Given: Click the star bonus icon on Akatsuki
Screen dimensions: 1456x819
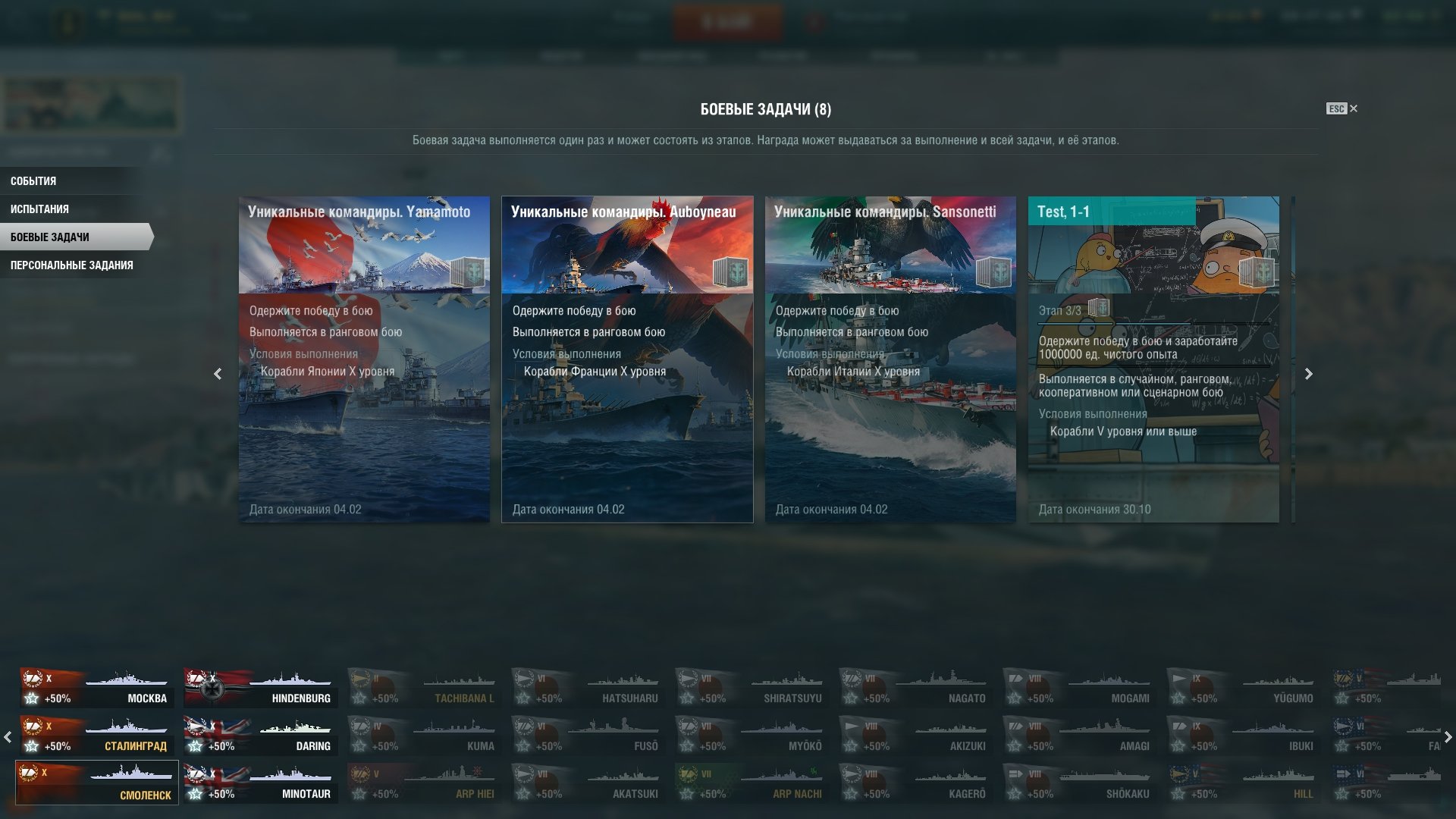Looking at the screenshot, I should pyautogui.click(x=523, y=794).
